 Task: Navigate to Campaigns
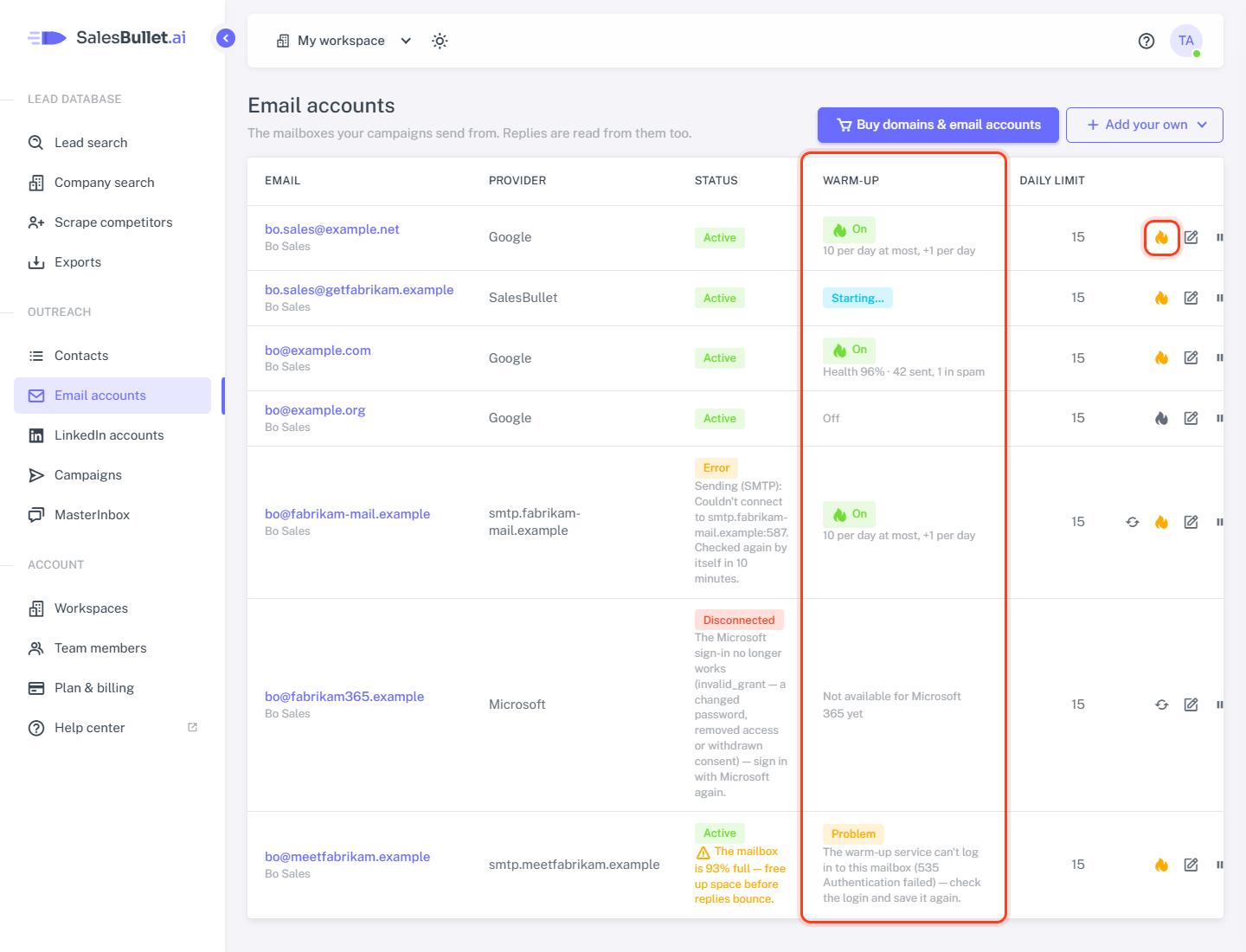pyautogui.click(x=112, y=475)
